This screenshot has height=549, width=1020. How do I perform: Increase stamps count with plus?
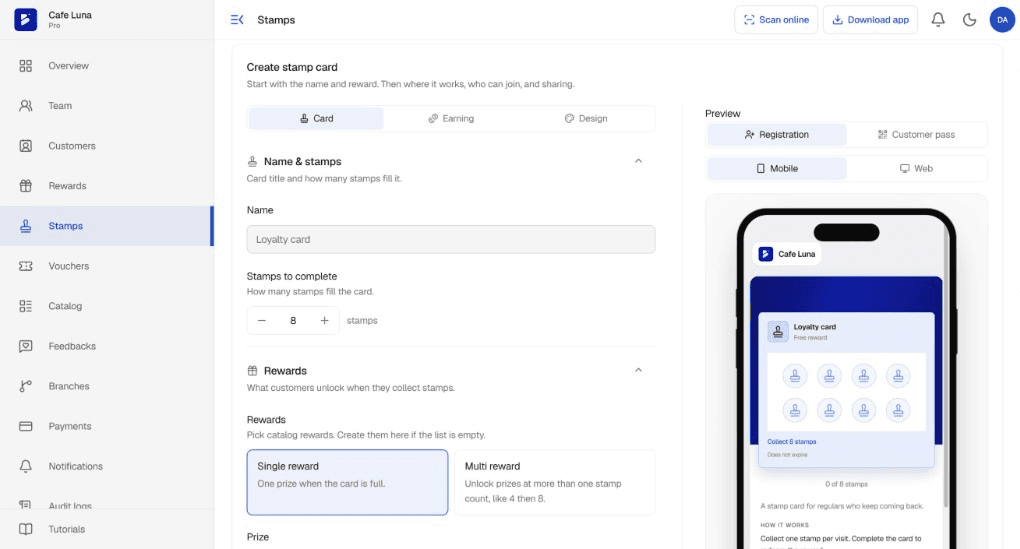[324, 320]
